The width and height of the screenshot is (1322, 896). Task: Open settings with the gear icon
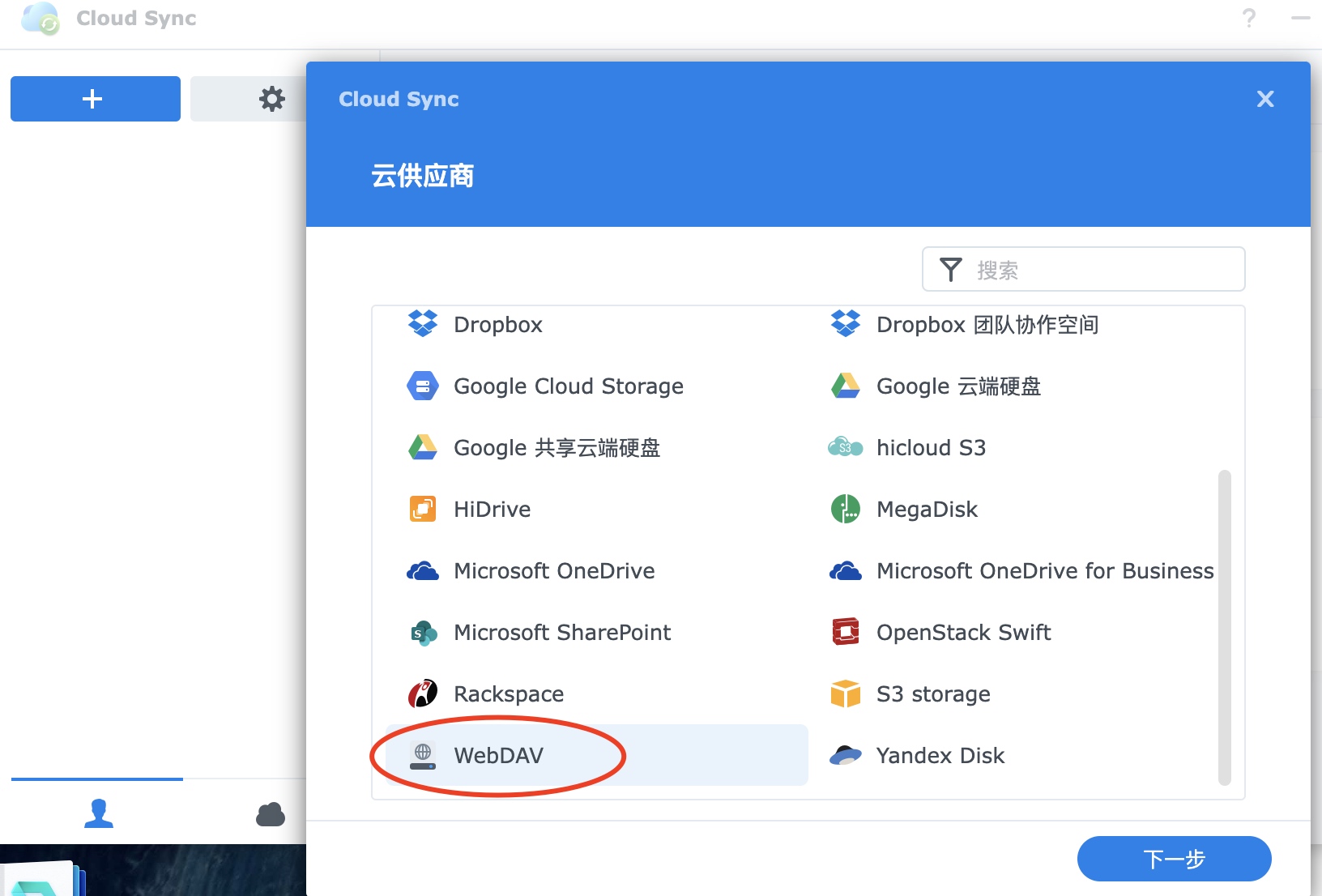(x=272, y=99)
